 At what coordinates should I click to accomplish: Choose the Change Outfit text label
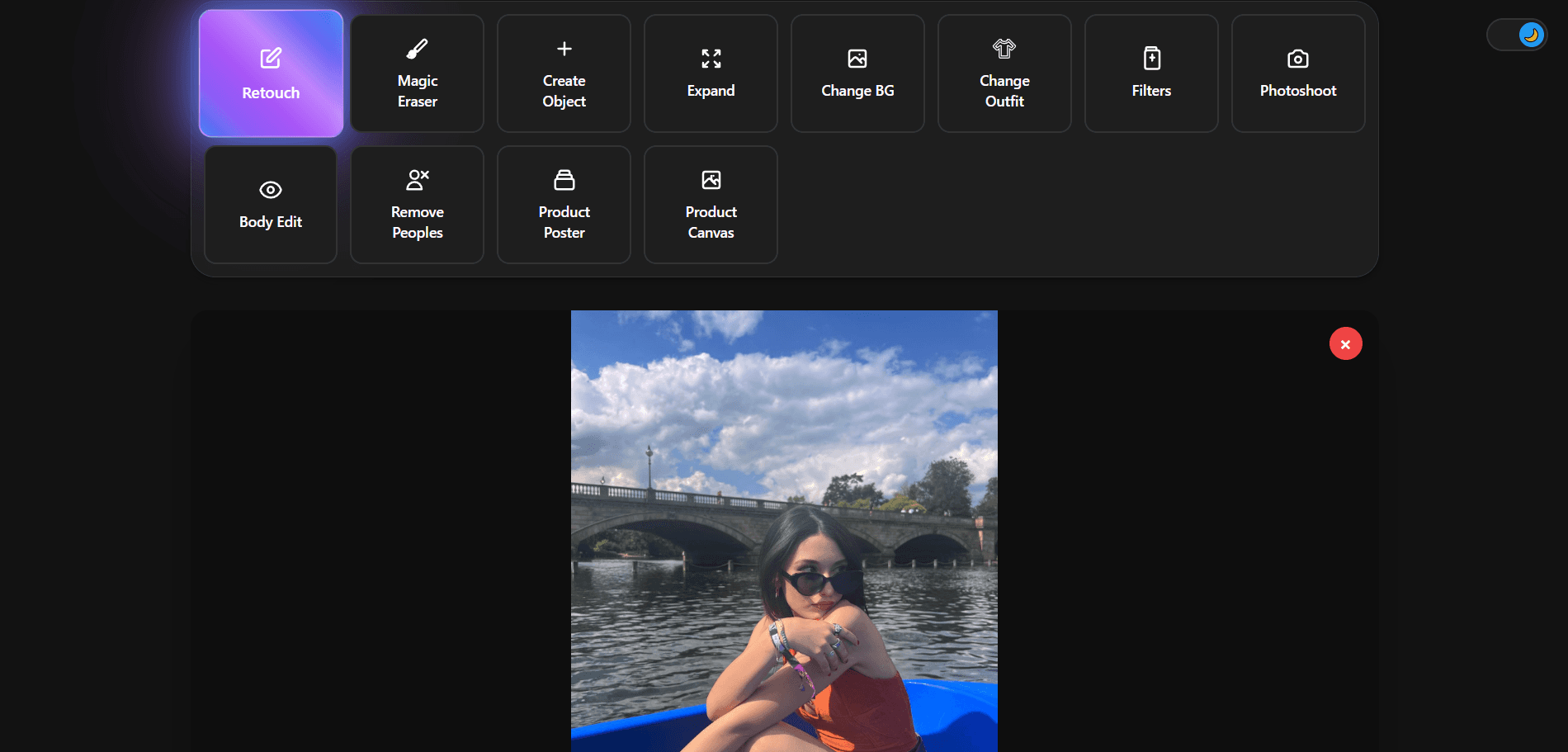point(1004,91)
